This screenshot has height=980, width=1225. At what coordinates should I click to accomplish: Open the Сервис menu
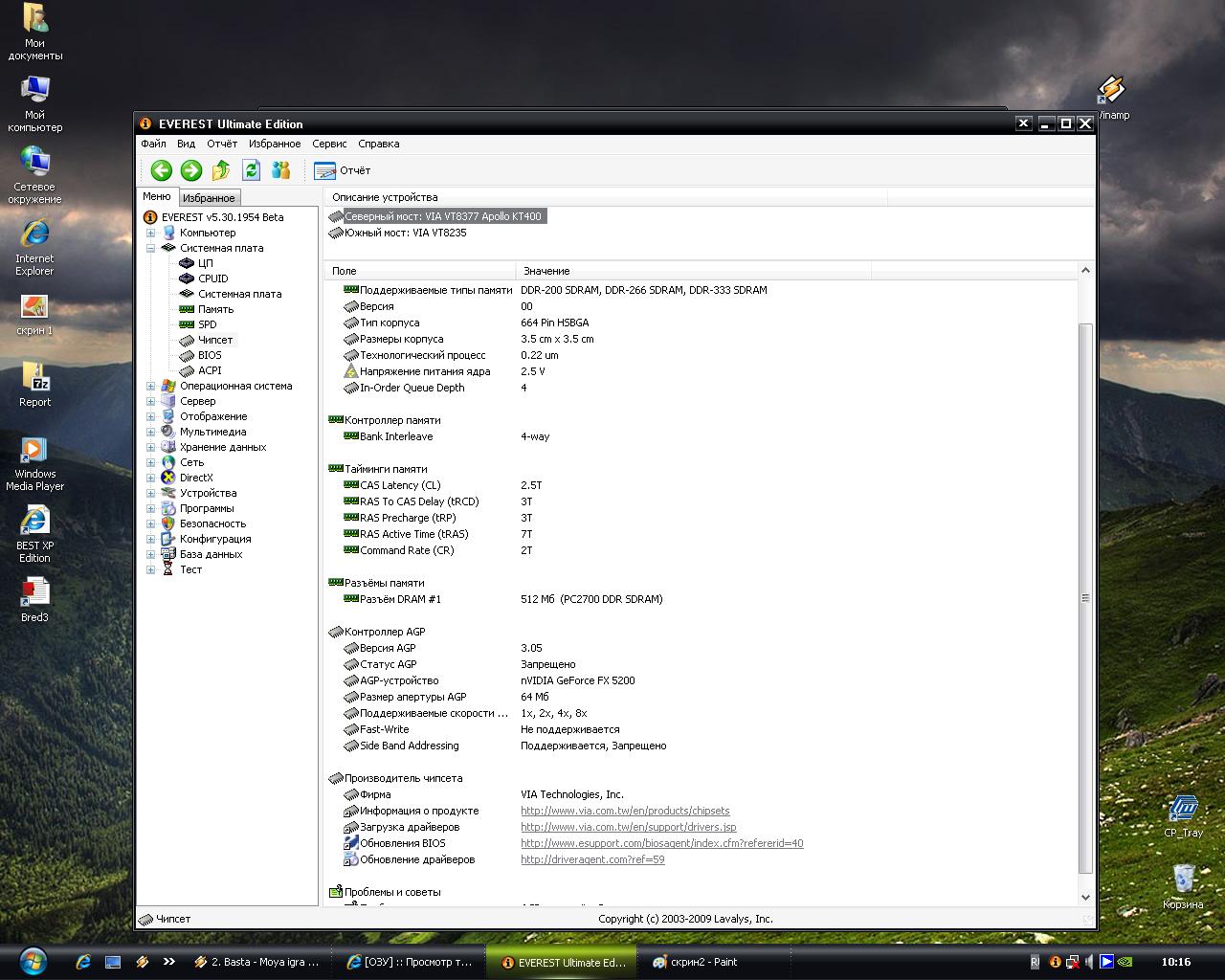(x=329, y=144)
